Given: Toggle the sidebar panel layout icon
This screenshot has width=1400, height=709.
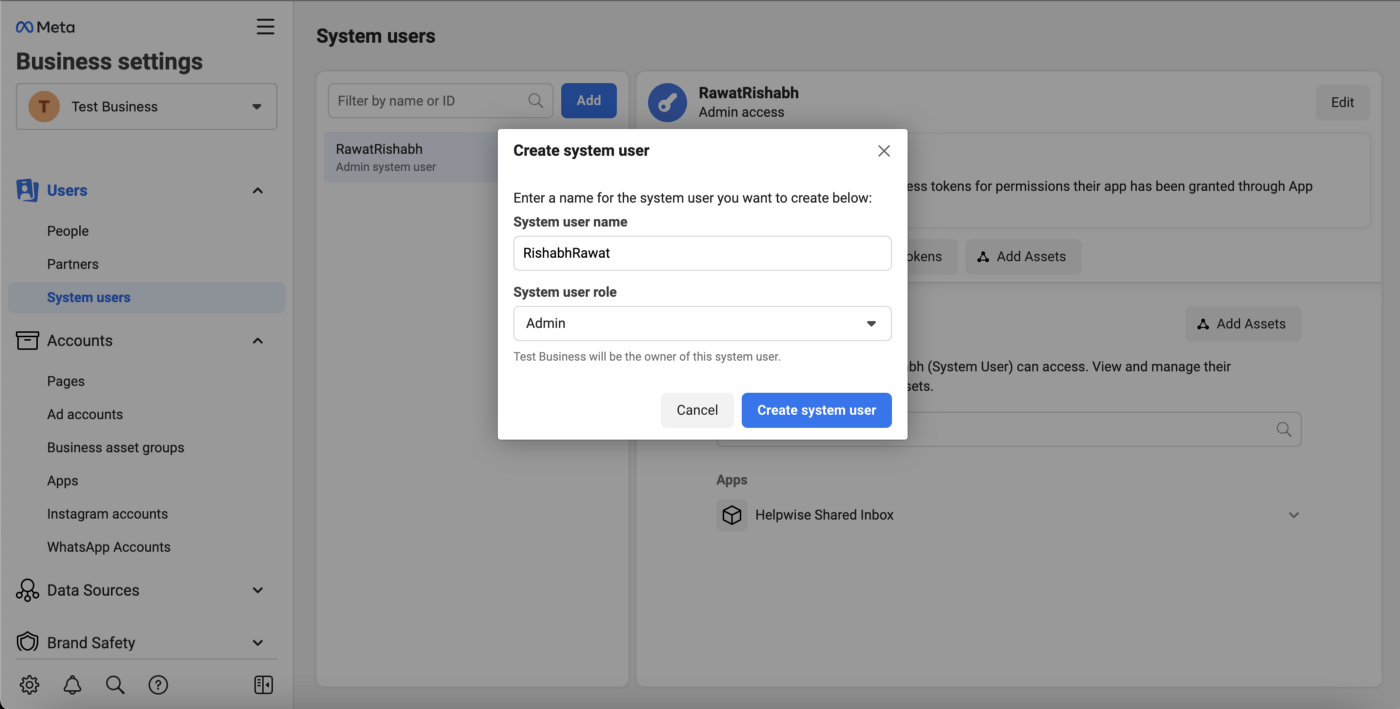Looking at the screenshot, I should click(x=264, y=685).
